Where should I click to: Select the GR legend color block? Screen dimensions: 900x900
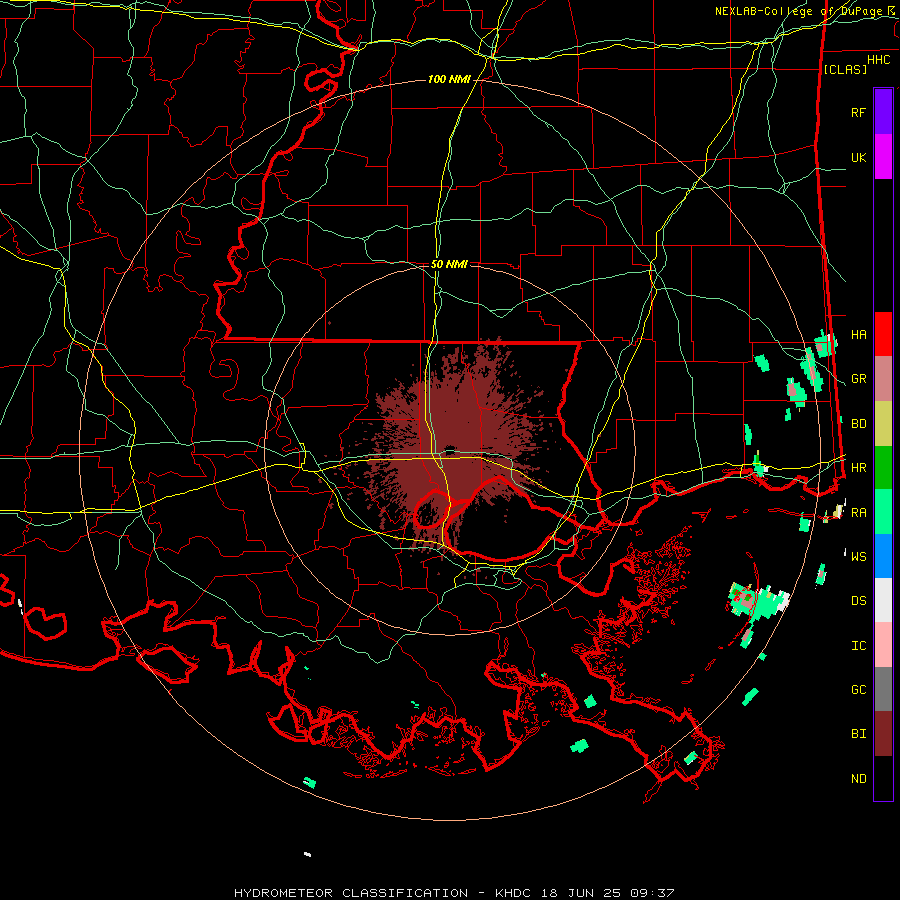coord(883,379)
